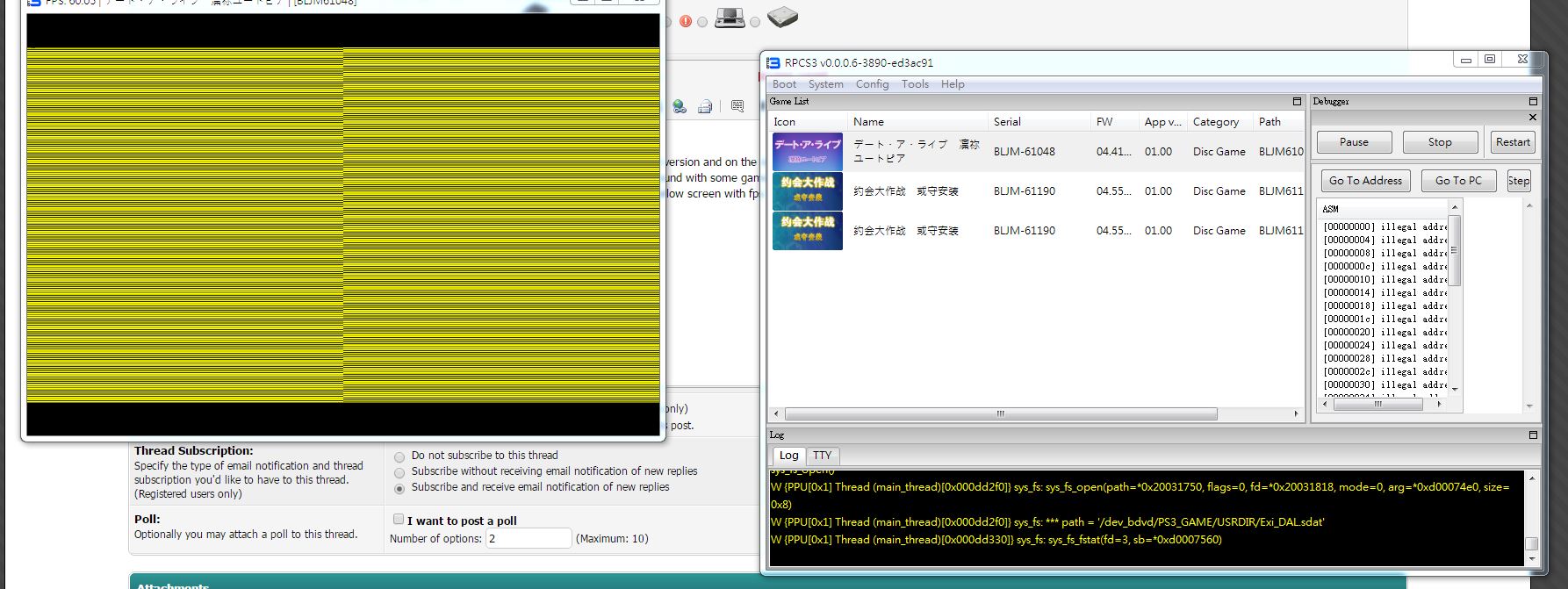Screen dimensions: 1568x589
Task: Open the Config menu
Action: click(x=872, y=84)
